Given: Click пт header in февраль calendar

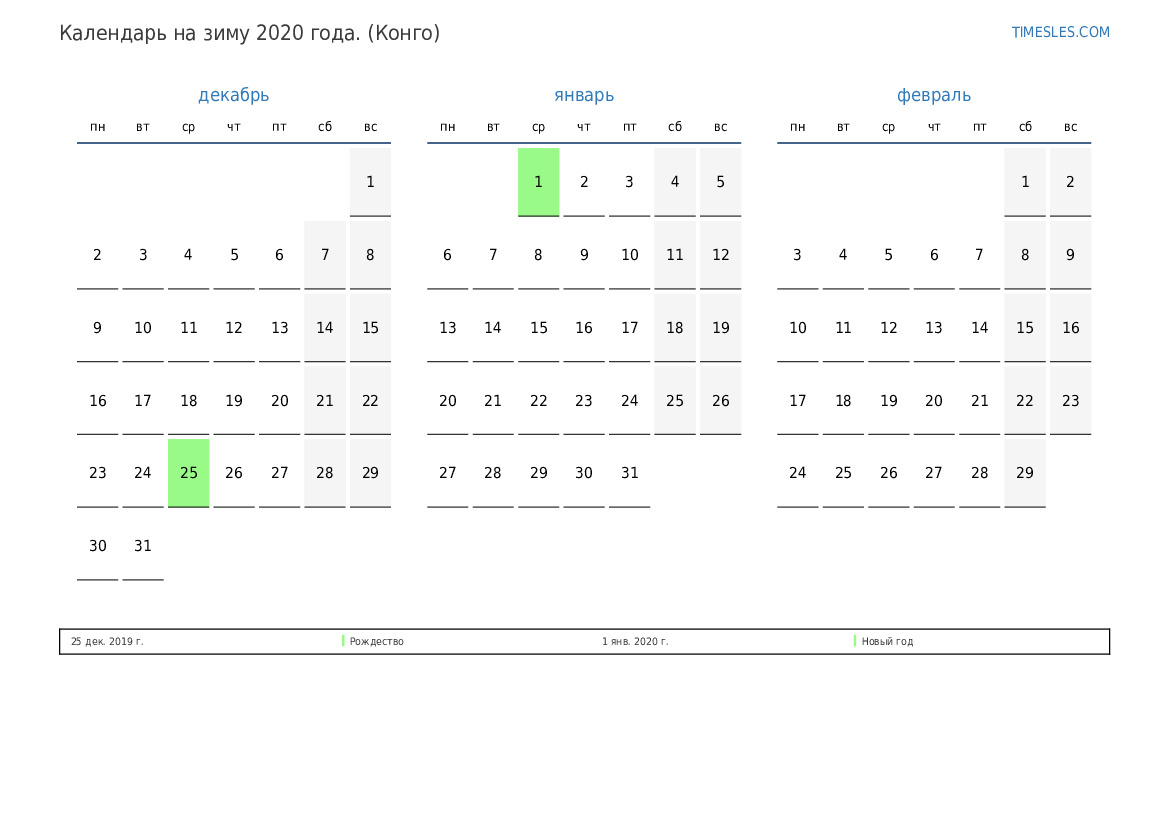Looking at the screenshot, I should (x=980, y=127).
